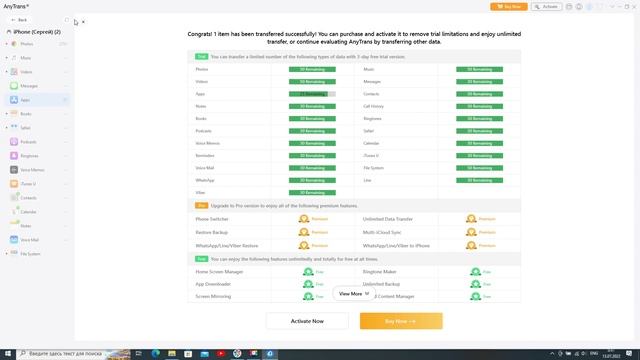Click the Restore Backup premium badge icon
Screen dimensions: 640x360
tap(304, 232)
